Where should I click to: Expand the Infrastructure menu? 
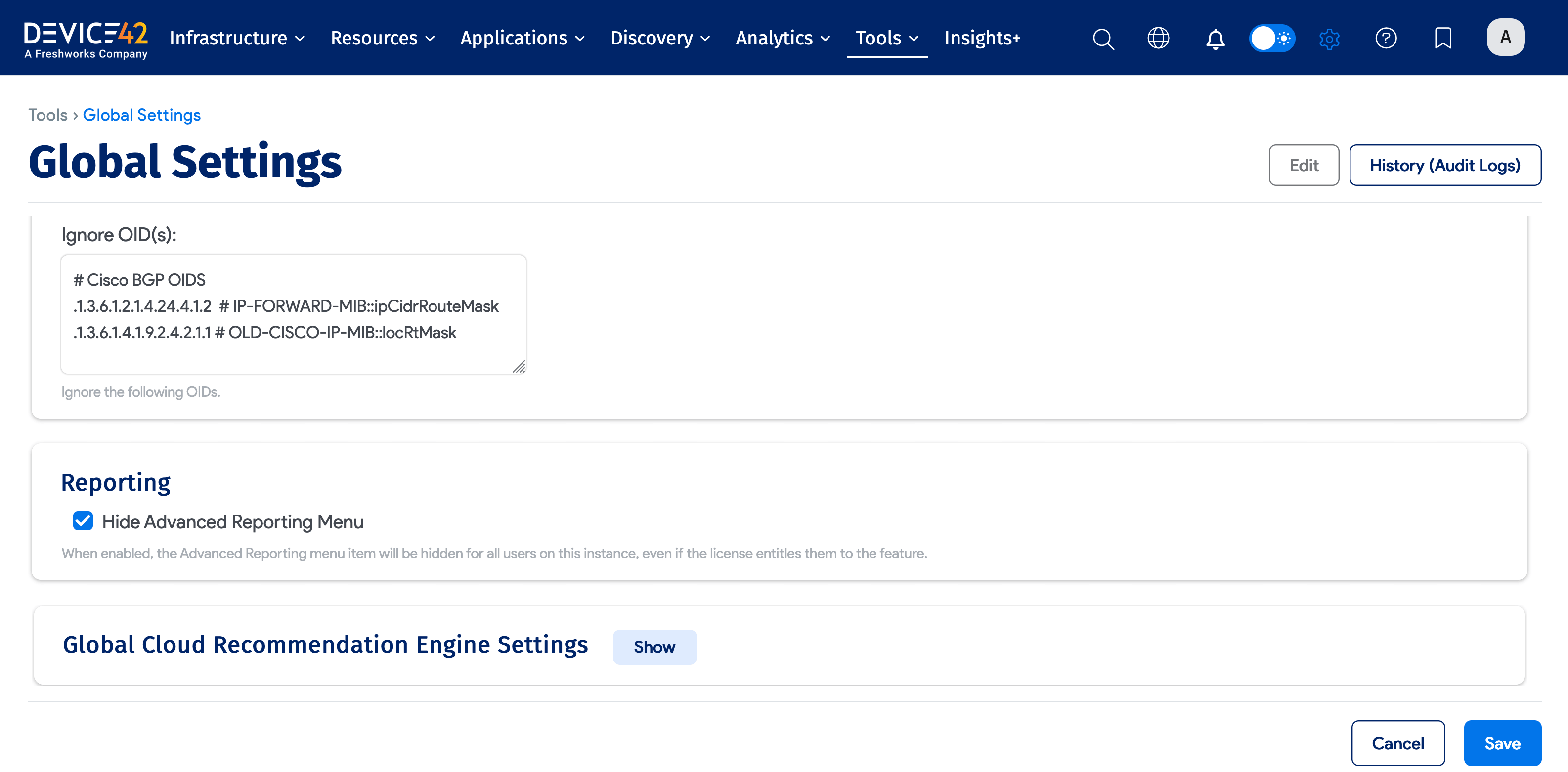click(237, 39)
